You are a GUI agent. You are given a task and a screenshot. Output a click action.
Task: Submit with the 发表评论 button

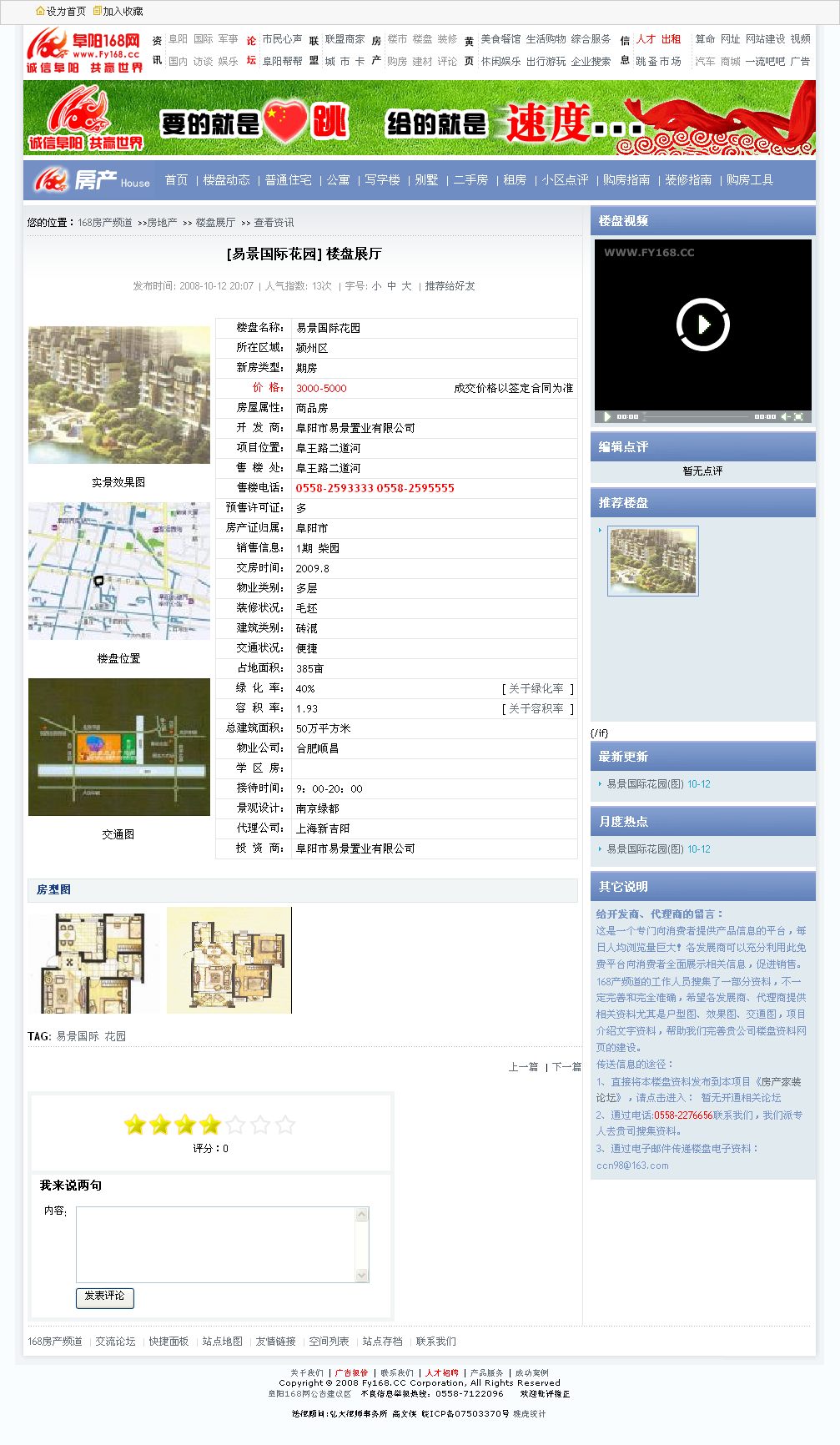point(104,1297)
